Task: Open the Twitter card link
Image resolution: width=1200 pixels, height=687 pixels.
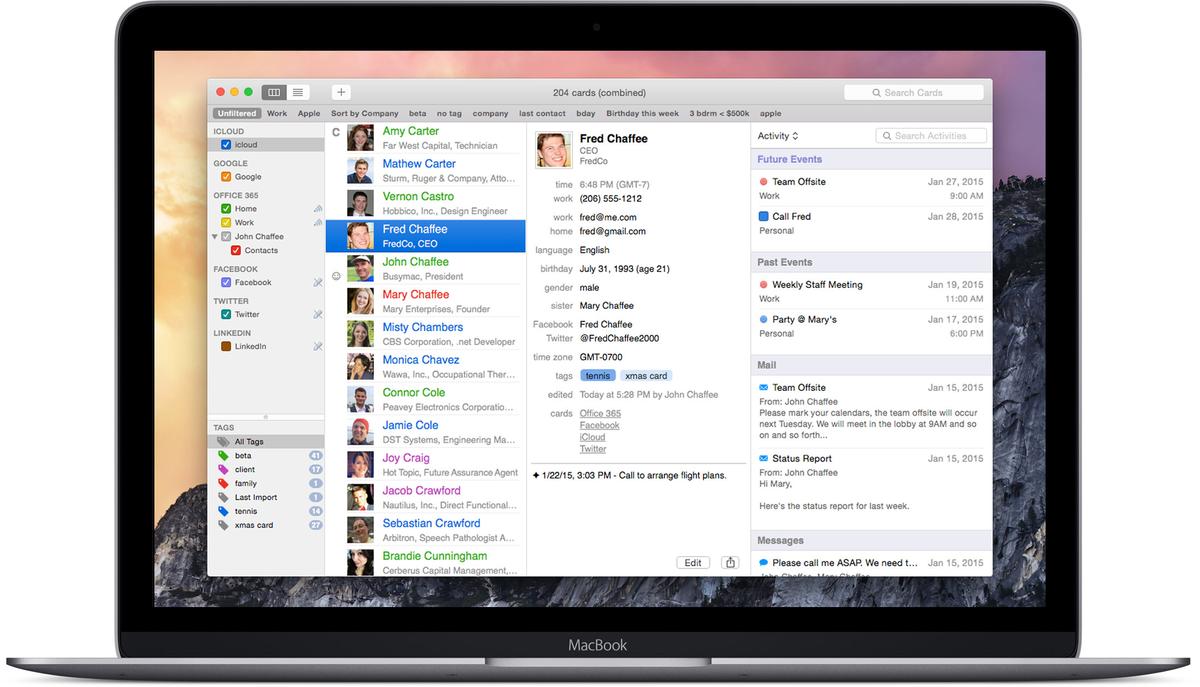Action: pos(593,450)
